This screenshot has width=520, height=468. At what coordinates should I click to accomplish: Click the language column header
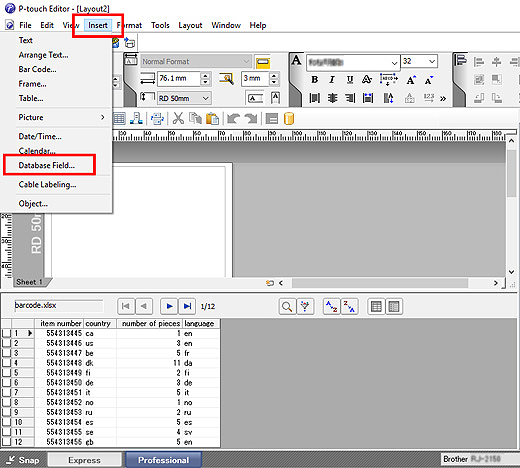[x=201, y=323]
